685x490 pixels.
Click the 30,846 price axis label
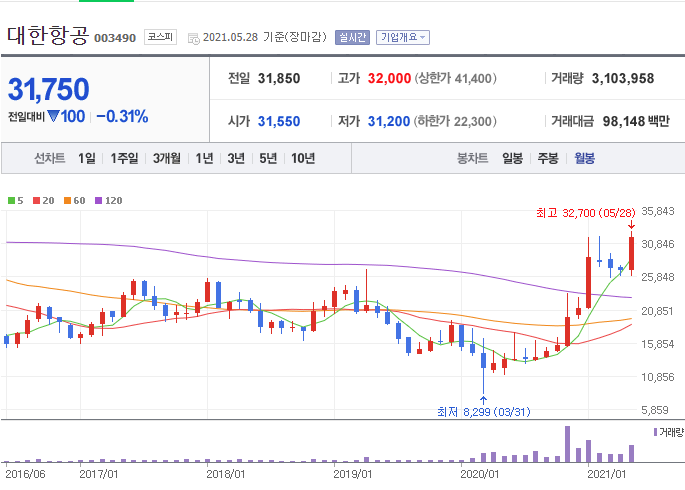pos(658,244)
